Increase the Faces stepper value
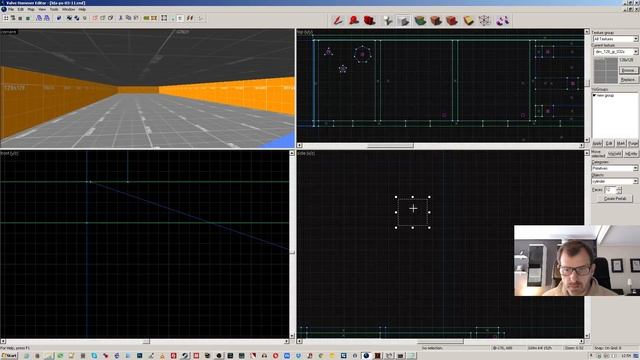Viewport: 640px width, 360px height. pyautogui.click(x=619, y=188)
